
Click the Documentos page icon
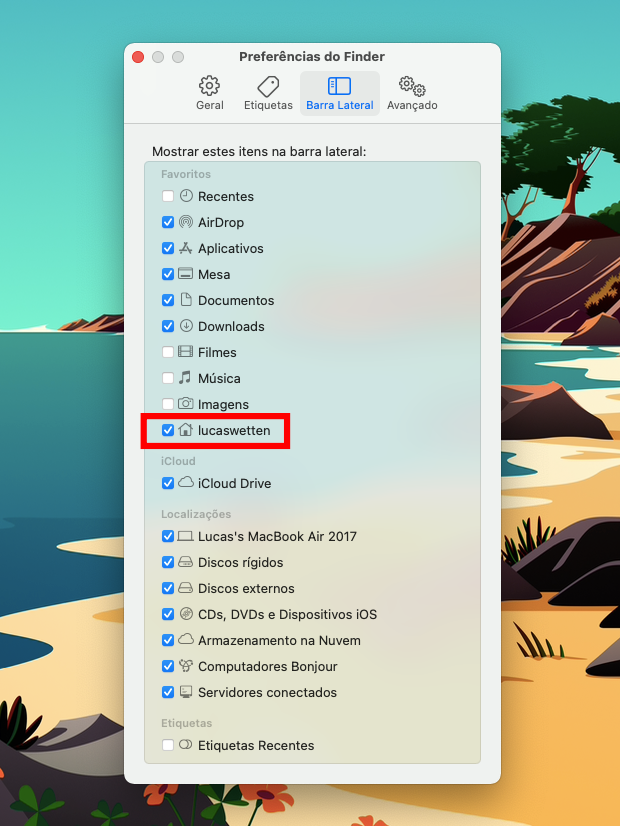[x=186, y=299]
